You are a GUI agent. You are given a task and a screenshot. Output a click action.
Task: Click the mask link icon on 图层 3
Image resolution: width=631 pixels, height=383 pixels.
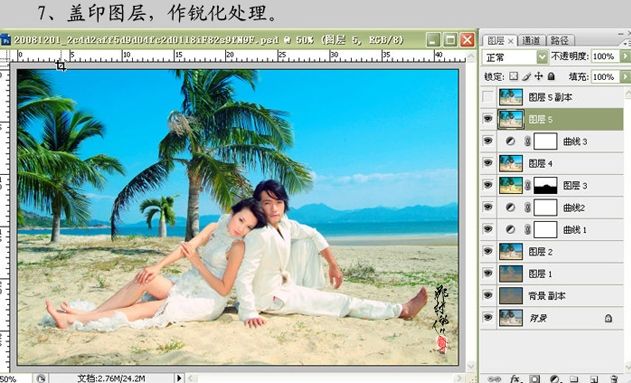point(528,185)
